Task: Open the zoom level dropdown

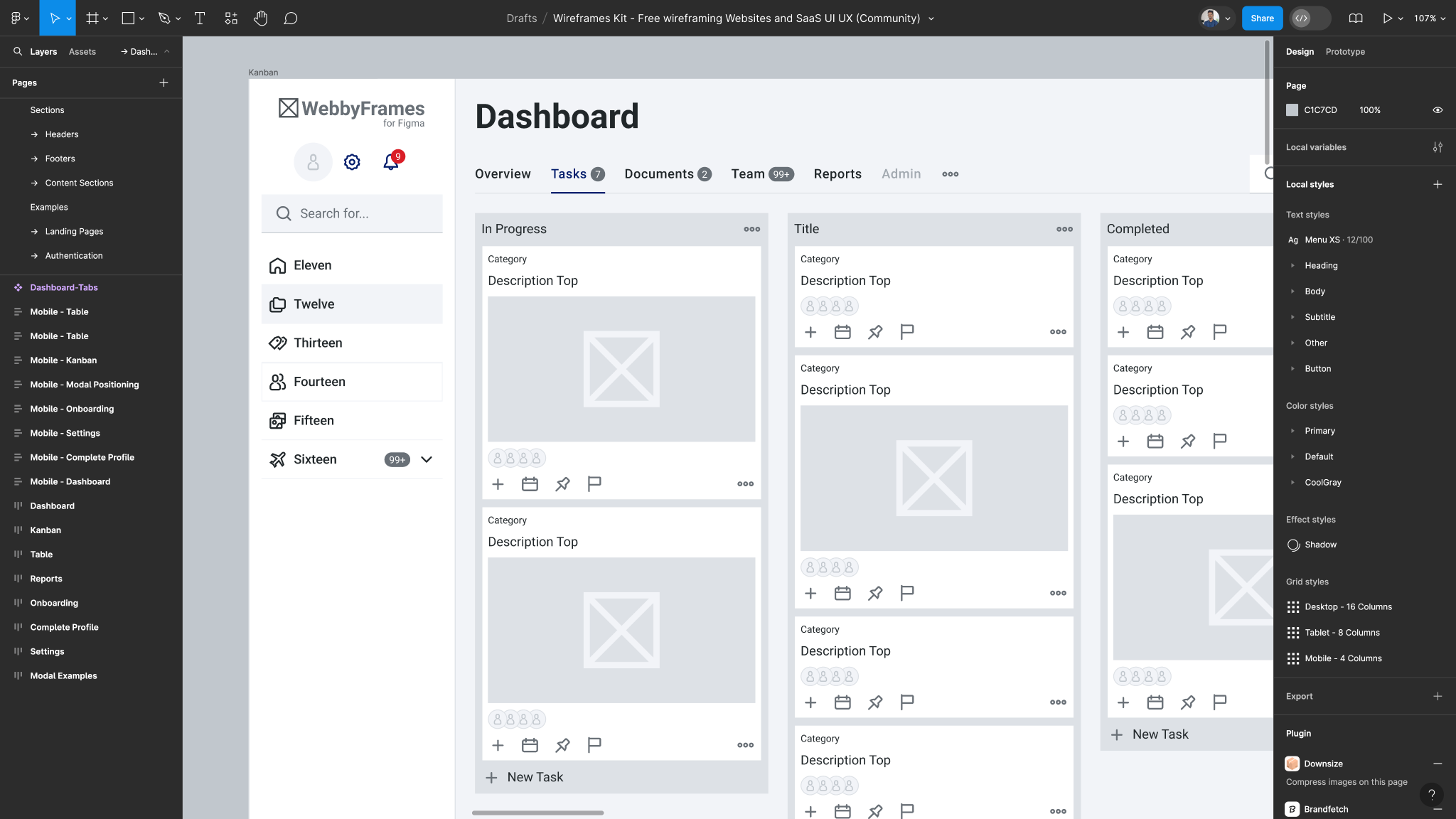Action: pos(1430,18)
